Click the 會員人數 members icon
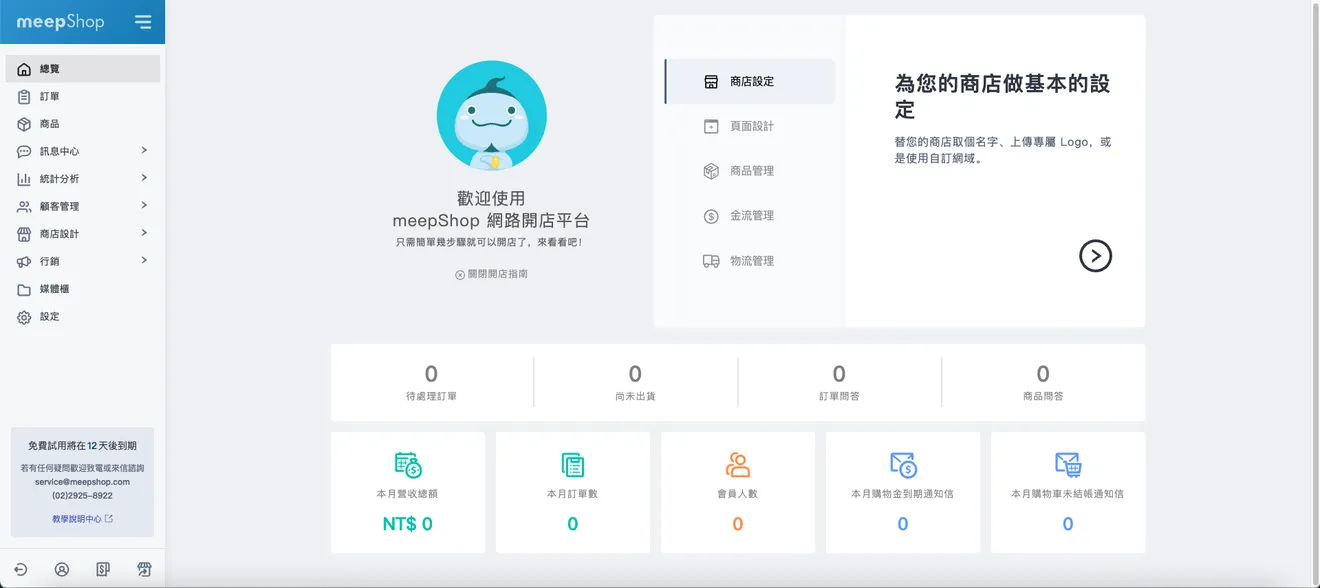This screenshot has width=1320, height=588. [738, 465]
